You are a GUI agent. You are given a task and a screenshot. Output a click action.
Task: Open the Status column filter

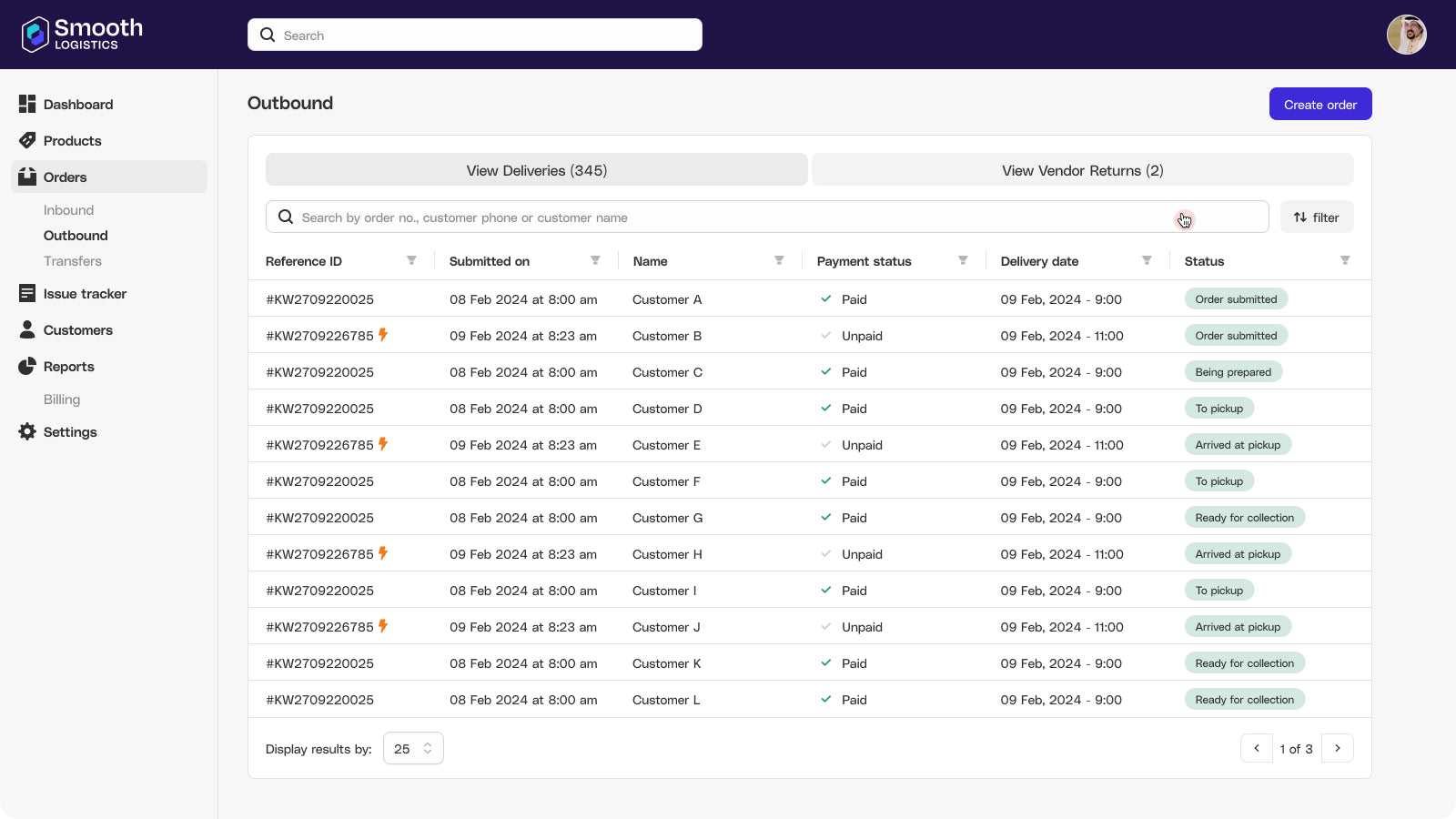[1347, 260]
